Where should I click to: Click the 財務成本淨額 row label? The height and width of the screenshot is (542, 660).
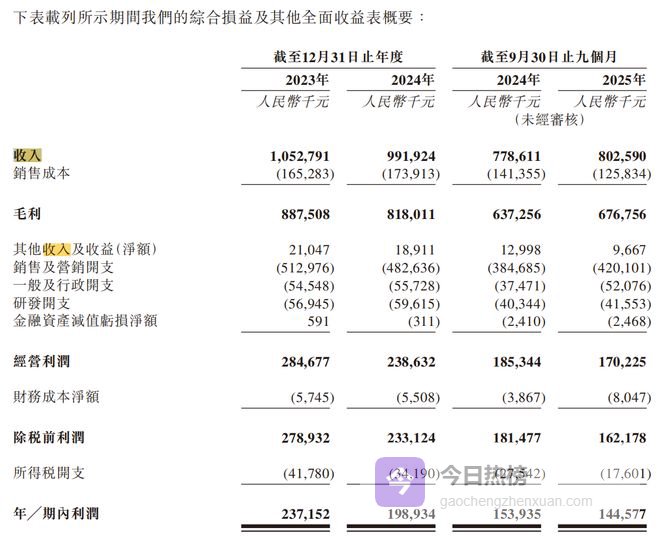click(x=55, y=396)
